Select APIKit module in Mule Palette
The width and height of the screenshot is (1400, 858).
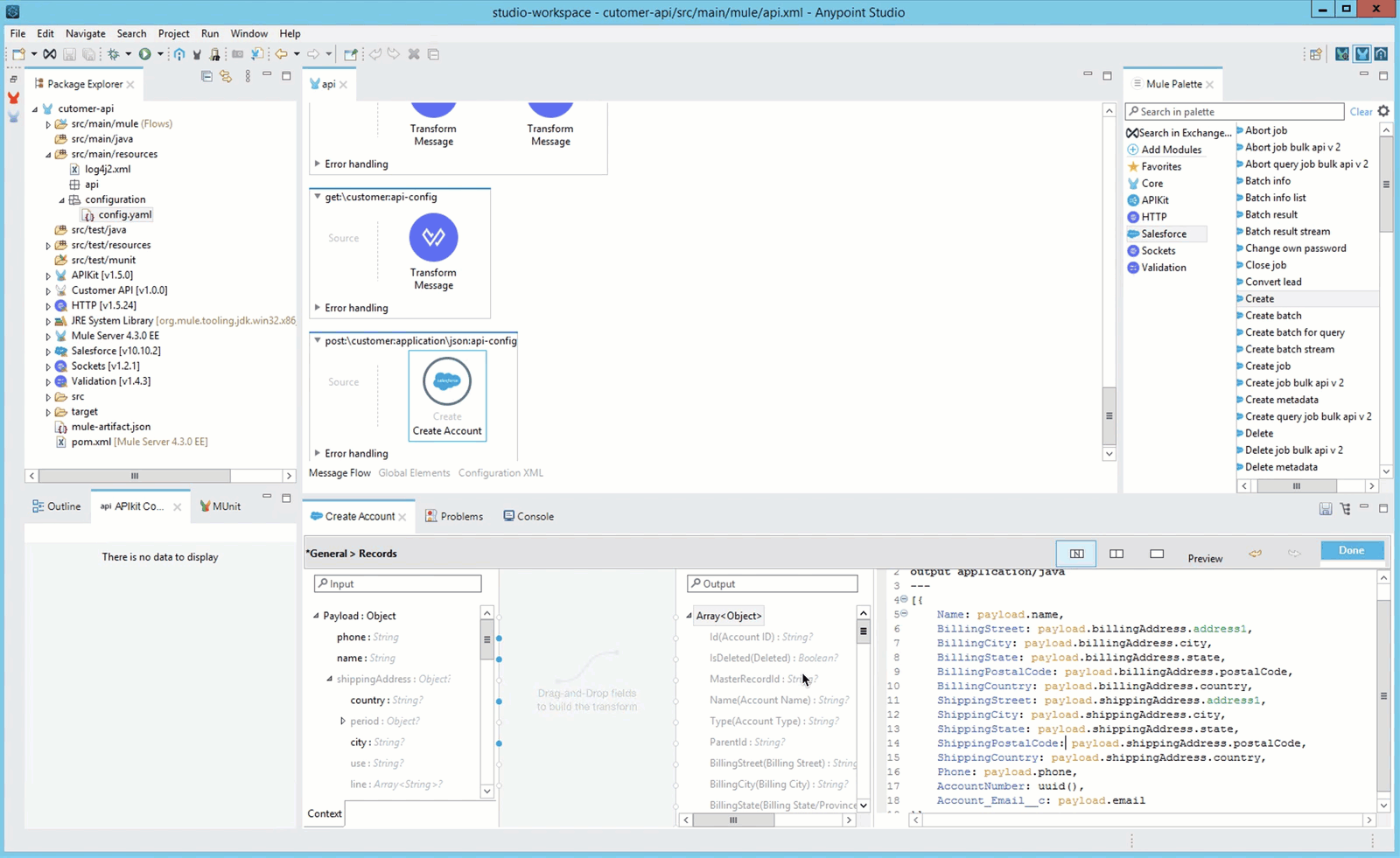click(x=1148, y=200)
